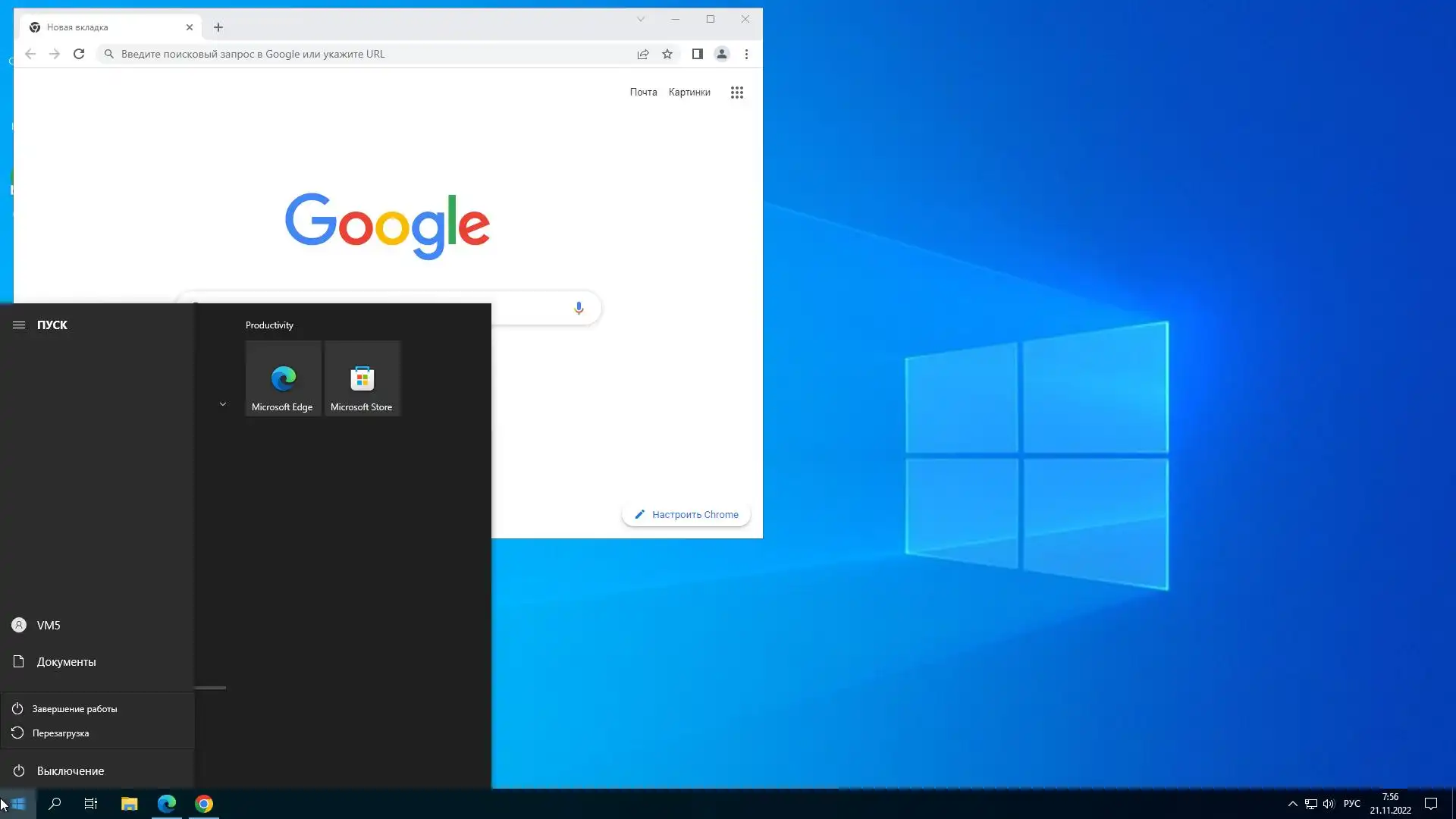This screenshot has width=1456, height=819.
Task: Click the Настроить Chrome button
Action: click(x=686, y=515)
